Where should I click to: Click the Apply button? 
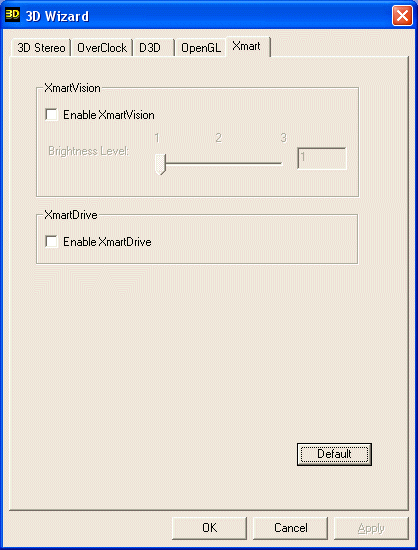pos(371,528)
